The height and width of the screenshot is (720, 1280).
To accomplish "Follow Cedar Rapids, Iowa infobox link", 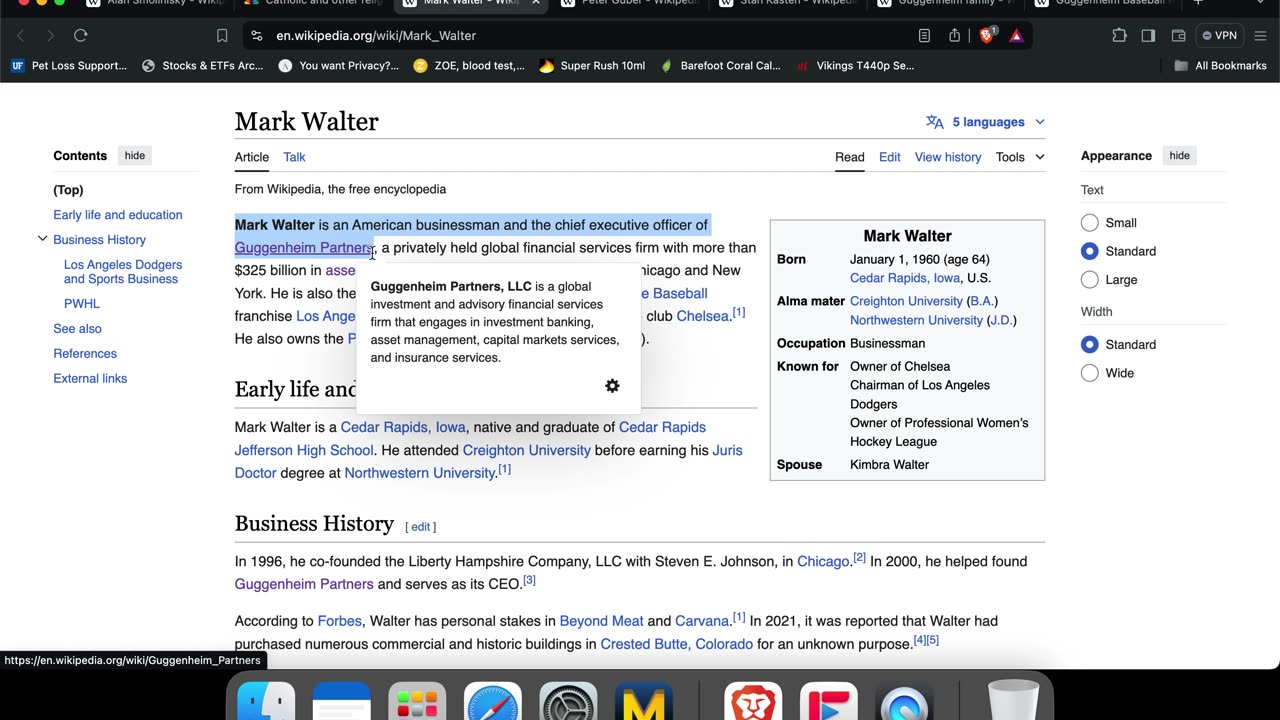I will coord(905,278).
